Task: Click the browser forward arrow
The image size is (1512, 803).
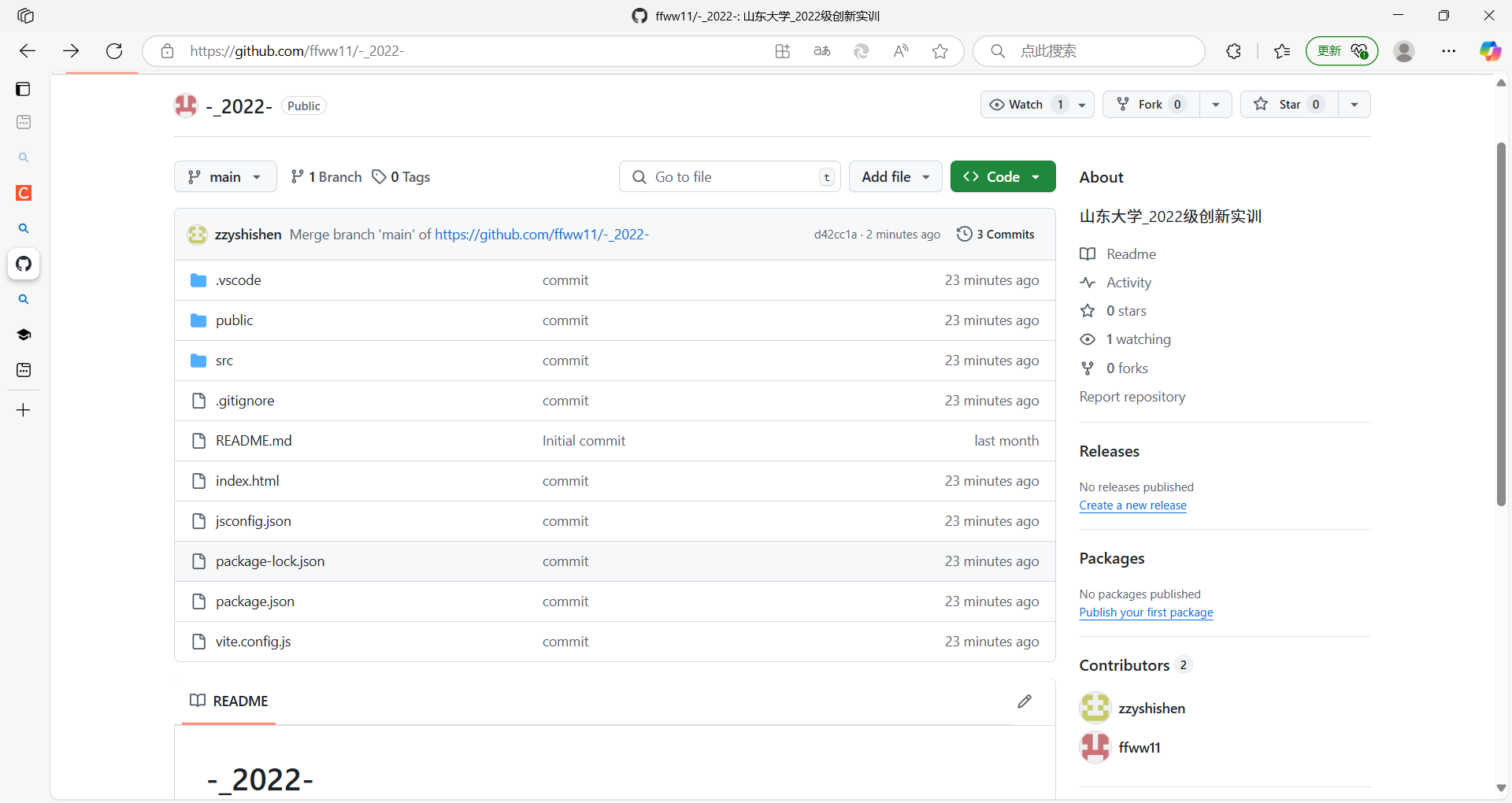Action: [71, 51]
